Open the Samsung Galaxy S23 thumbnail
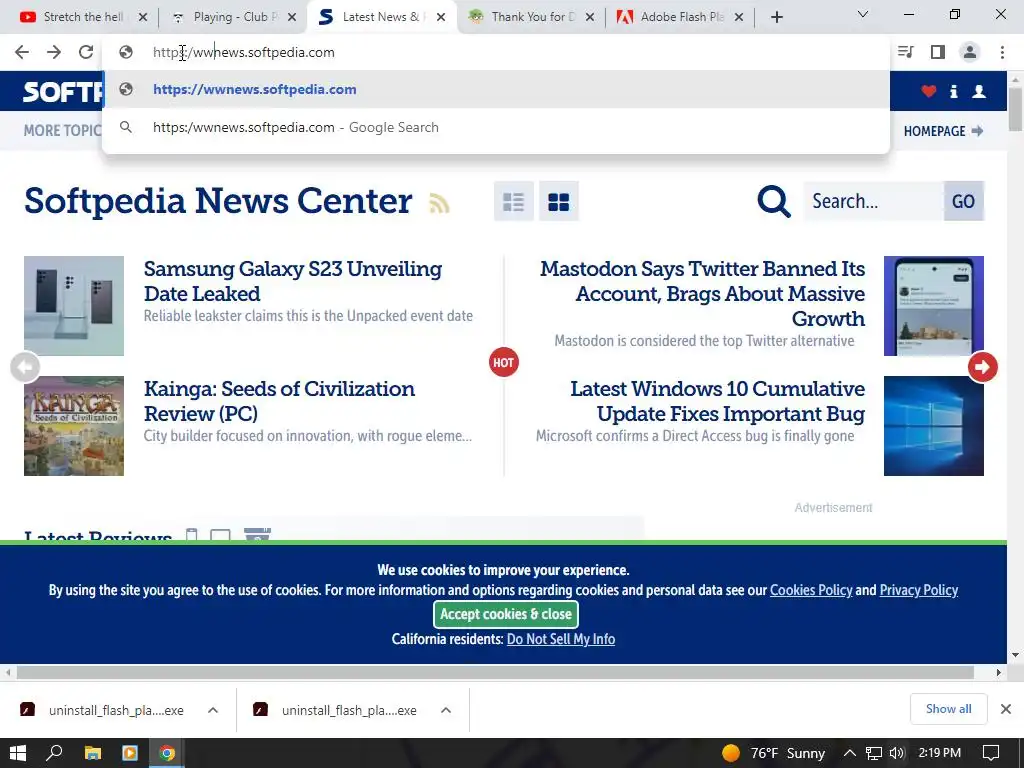 click(74, 306)
